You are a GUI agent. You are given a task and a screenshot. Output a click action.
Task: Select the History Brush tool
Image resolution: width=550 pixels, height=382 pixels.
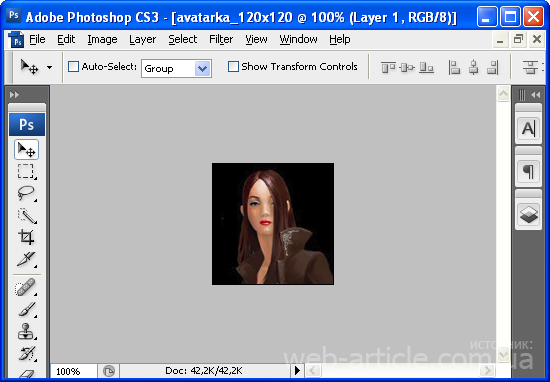26,354
